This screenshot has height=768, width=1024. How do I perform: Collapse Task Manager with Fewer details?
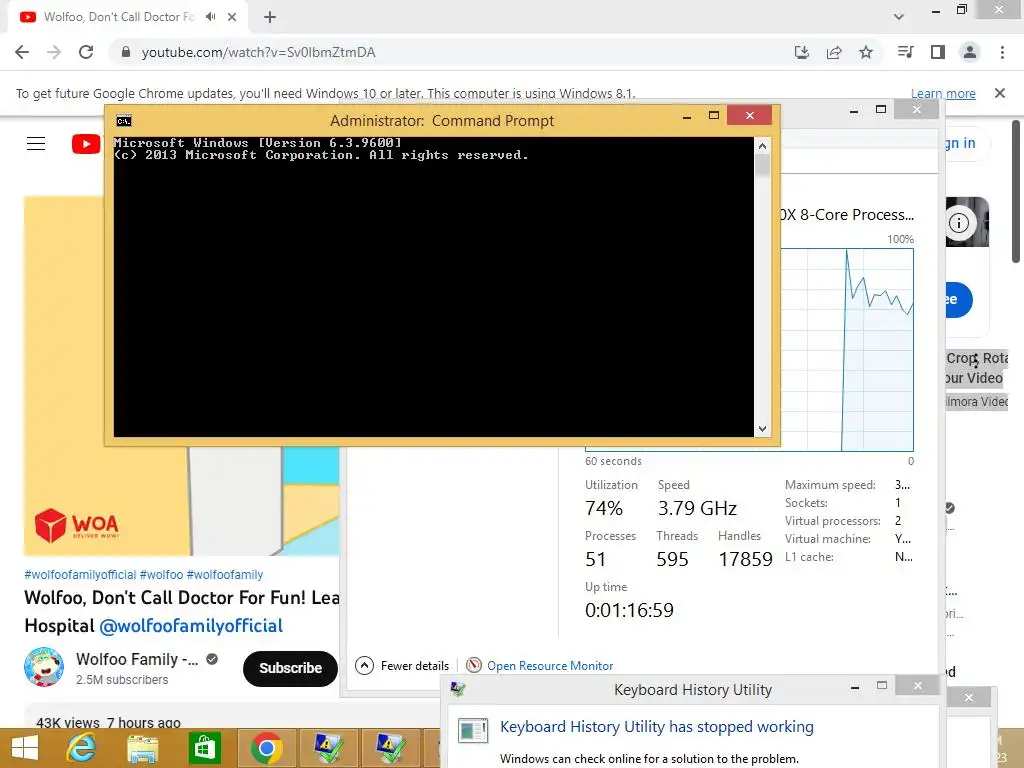click(402, 665)
